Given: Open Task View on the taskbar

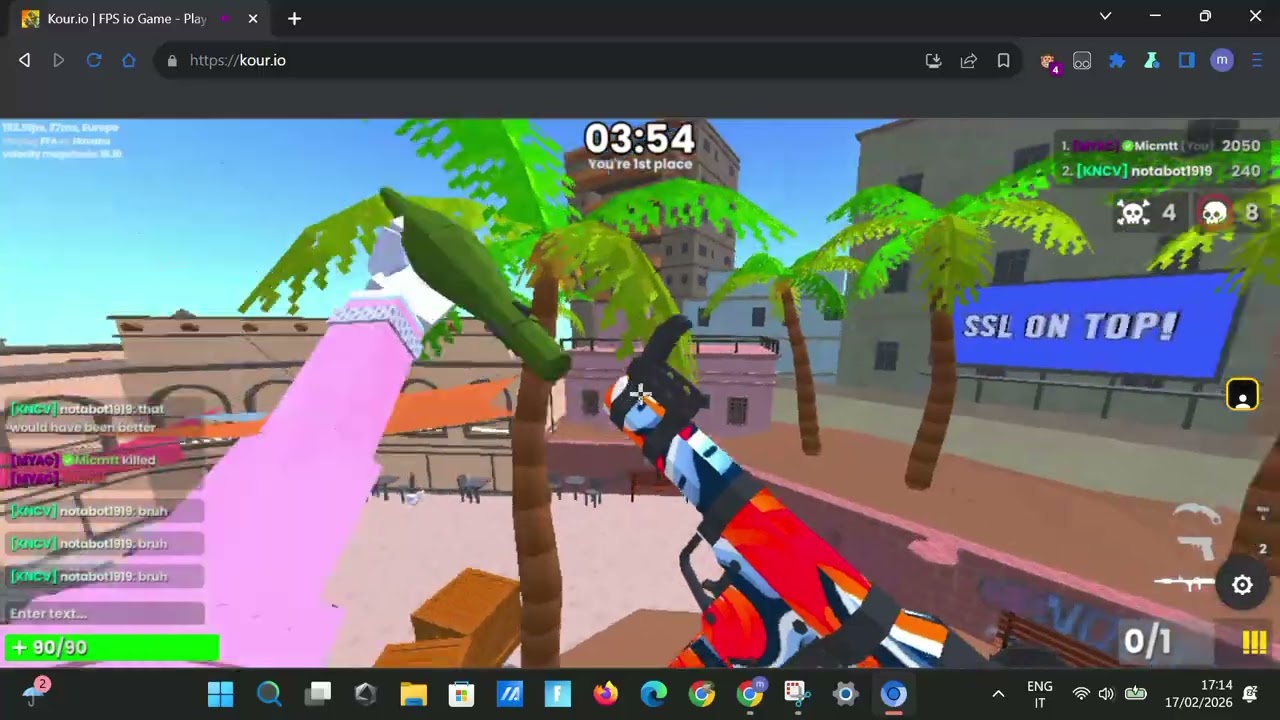Looking at the screenshot, I should (318, 694).
